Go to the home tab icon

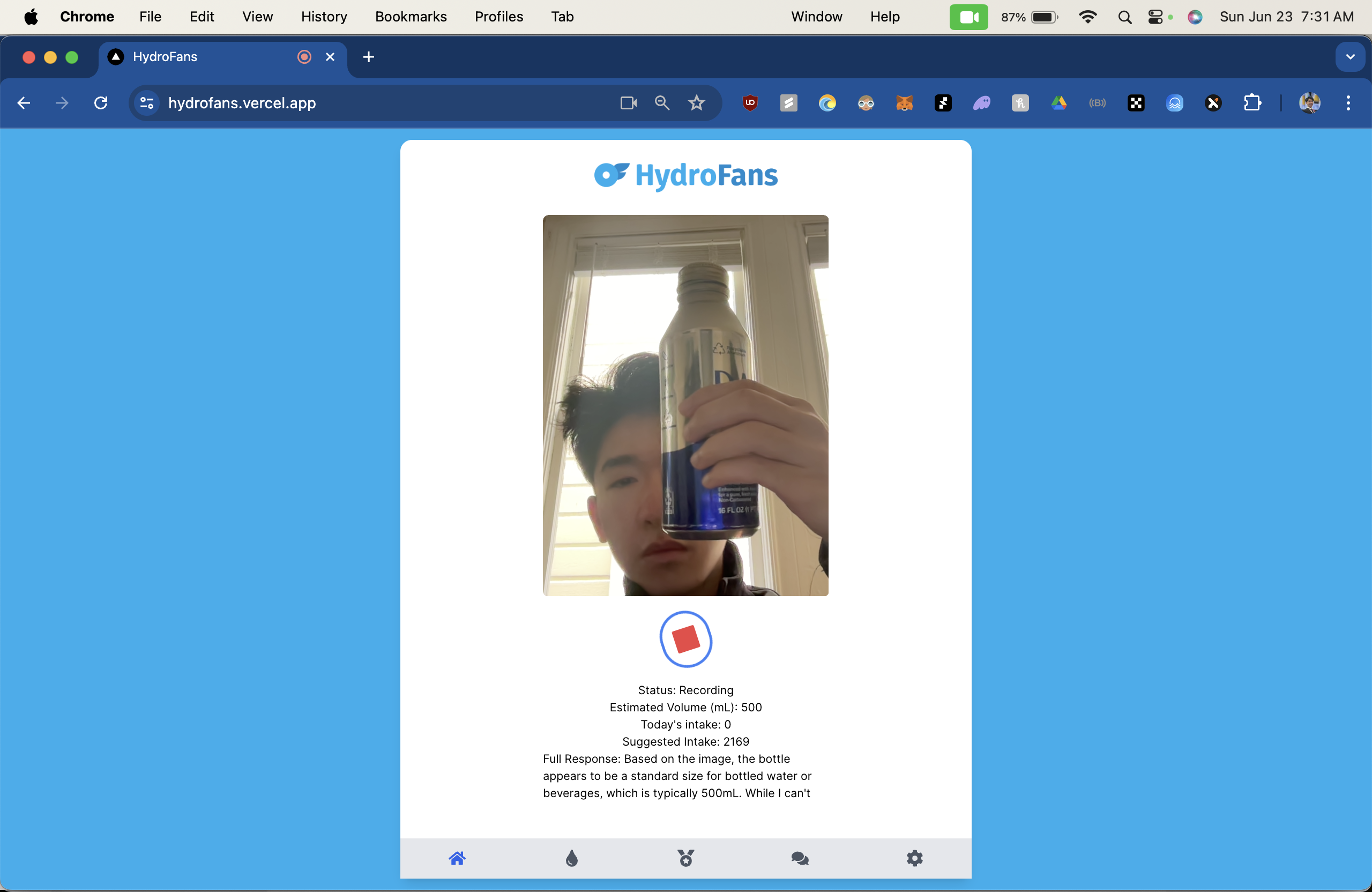(457, 858)
